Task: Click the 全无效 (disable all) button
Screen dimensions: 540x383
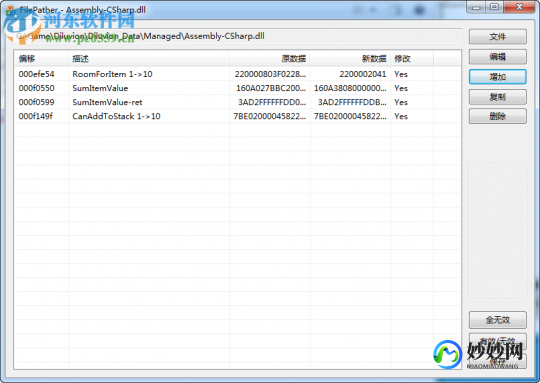Action: [498, 320]
